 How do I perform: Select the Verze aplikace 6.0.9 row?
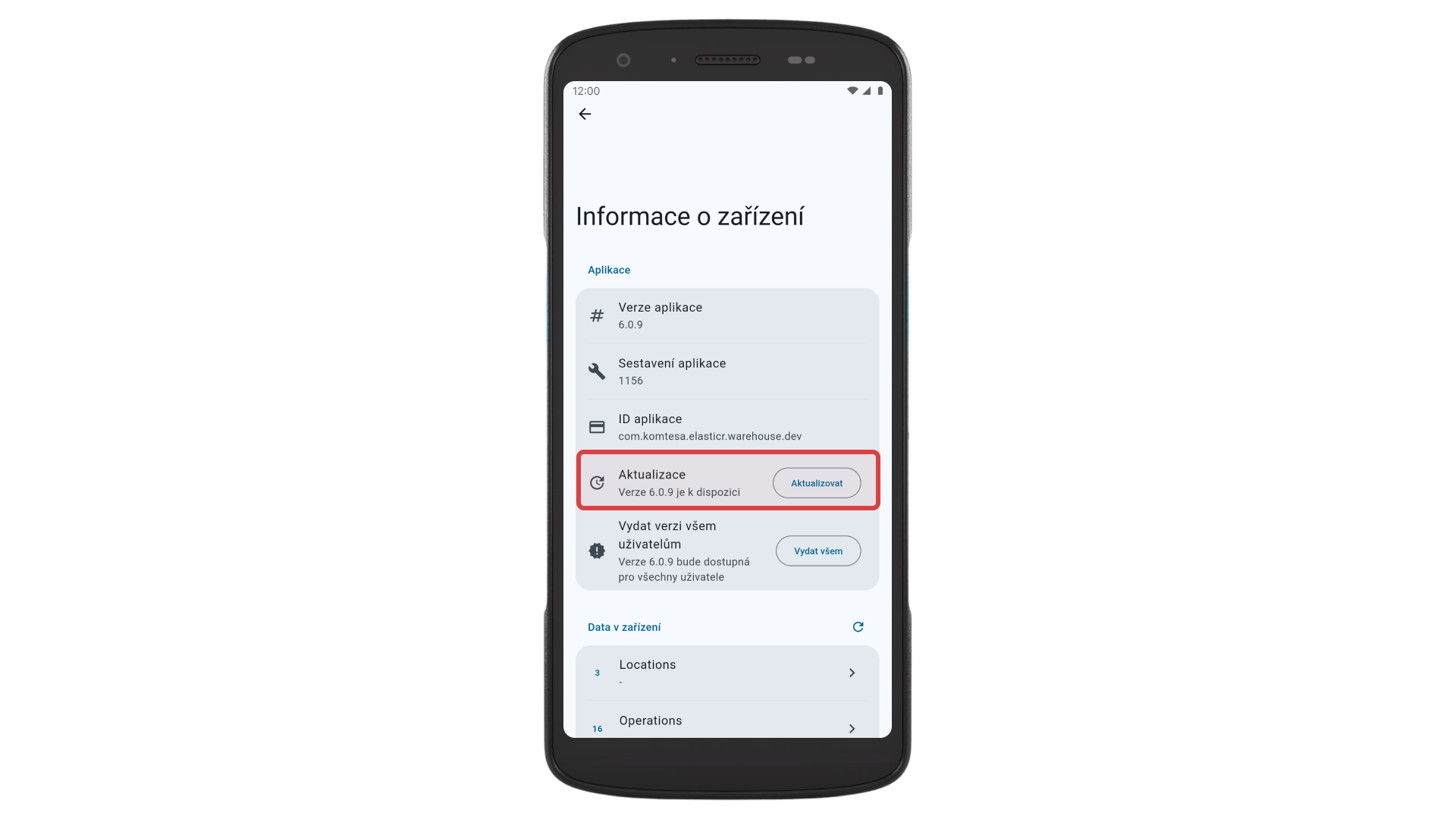[x=727, y=315]
